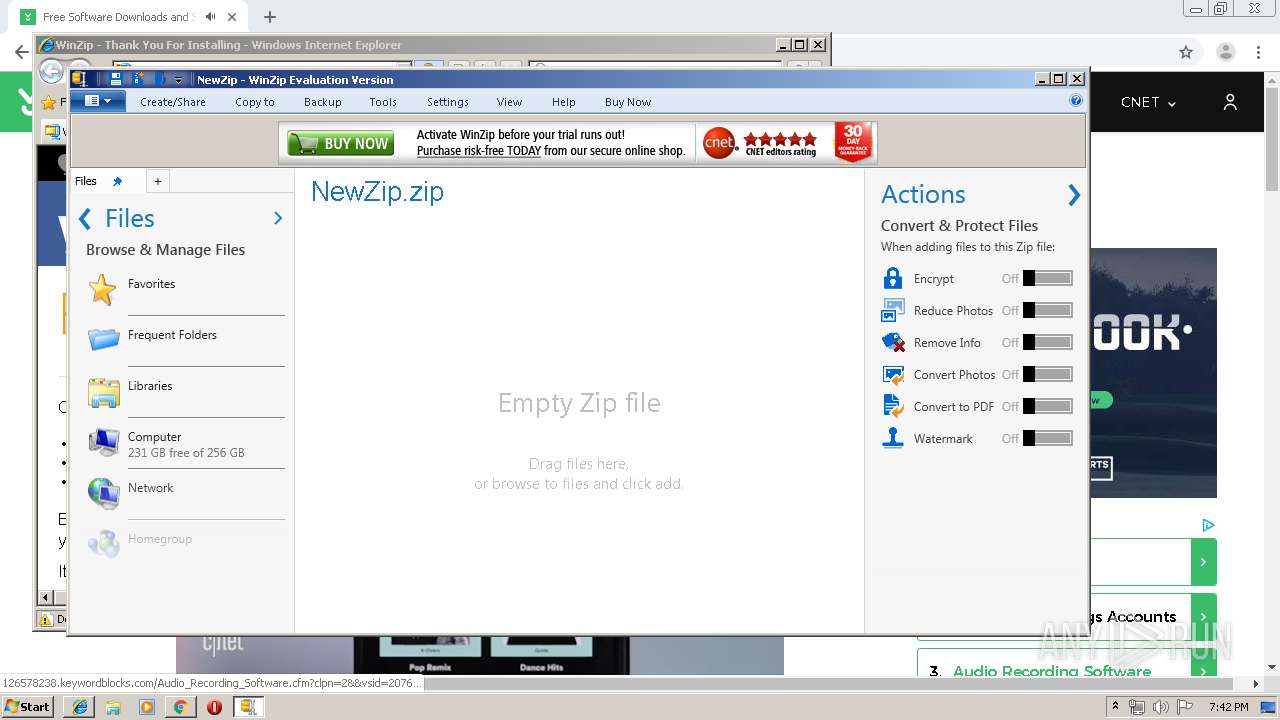
Task: Click the Convert Photos icon
Action: (x=893, y=375)
